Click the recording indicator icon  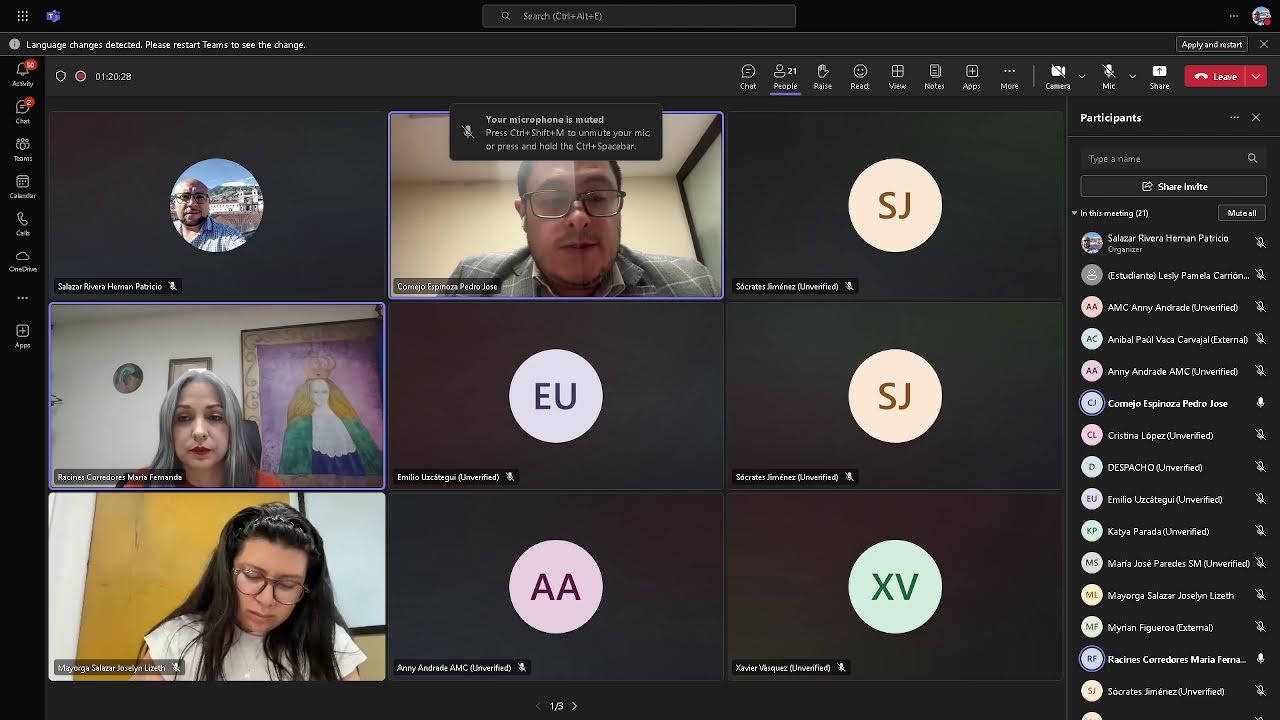tap(81, 76)
